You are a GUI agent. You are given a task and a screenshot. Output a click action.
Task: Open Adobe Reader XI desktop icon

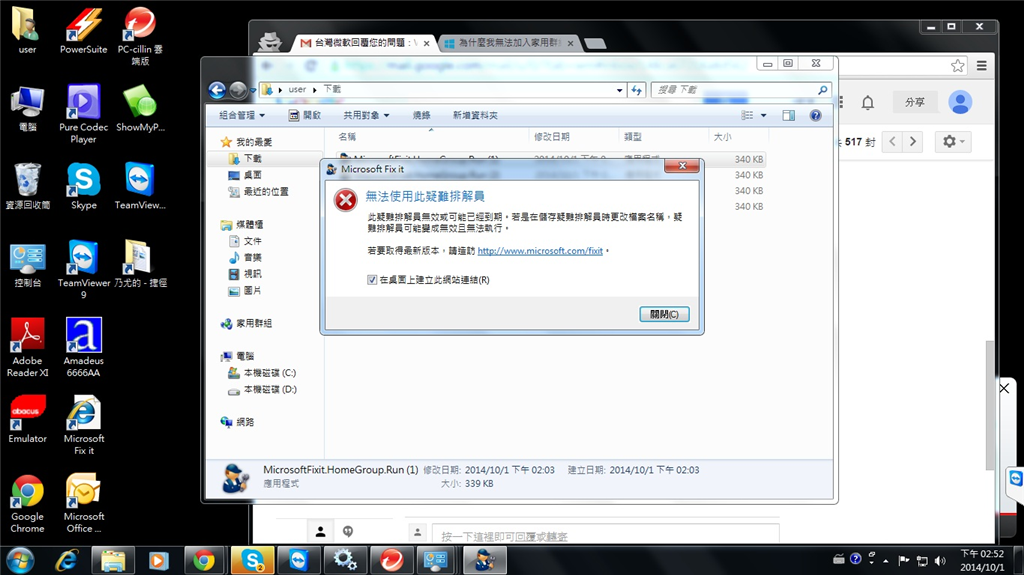coord(27,348)
